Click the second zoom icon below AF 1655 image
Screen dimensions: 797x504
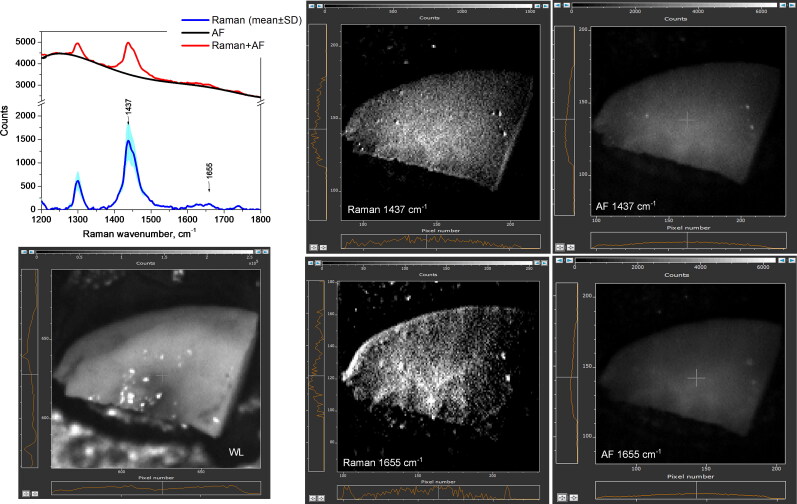573,497
